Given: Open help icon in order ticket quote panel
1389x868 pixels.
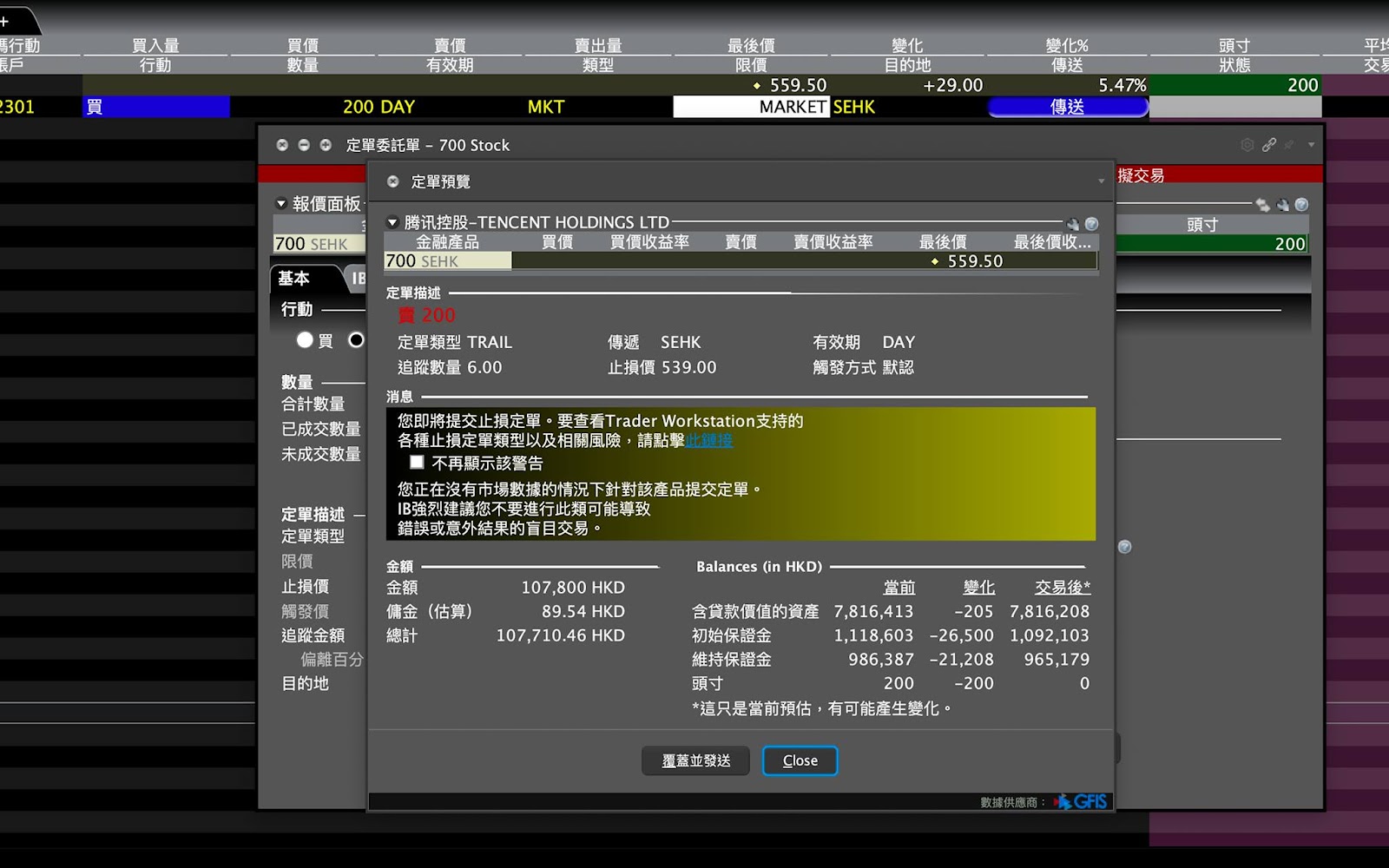Looking at the screenshot, I should [x=1301, y=205].
